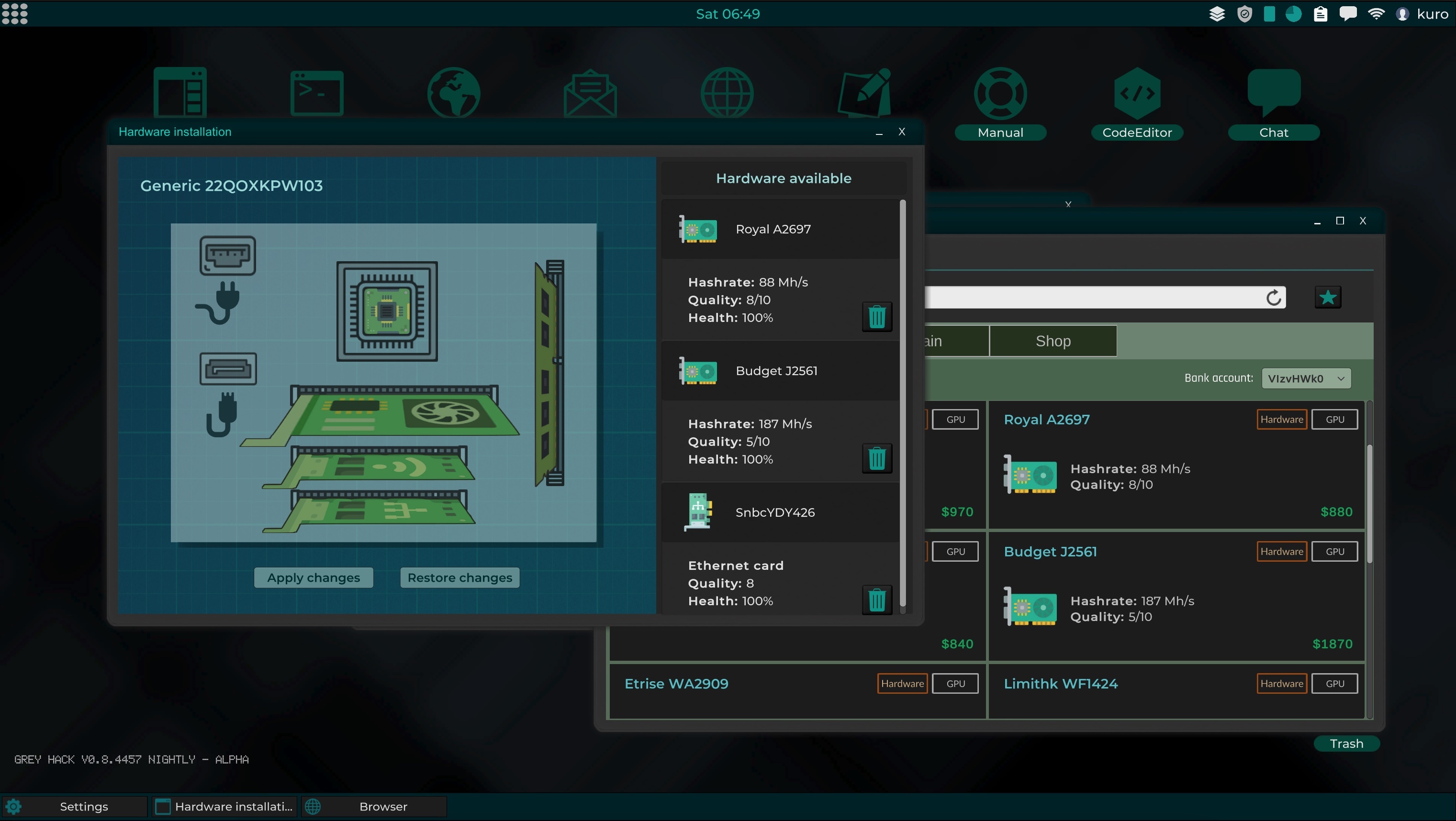The width and height of the screenshot is (1456, 821).
Task: Open the CodeEditor desktop icon
Action: [x=1137, y=94]
